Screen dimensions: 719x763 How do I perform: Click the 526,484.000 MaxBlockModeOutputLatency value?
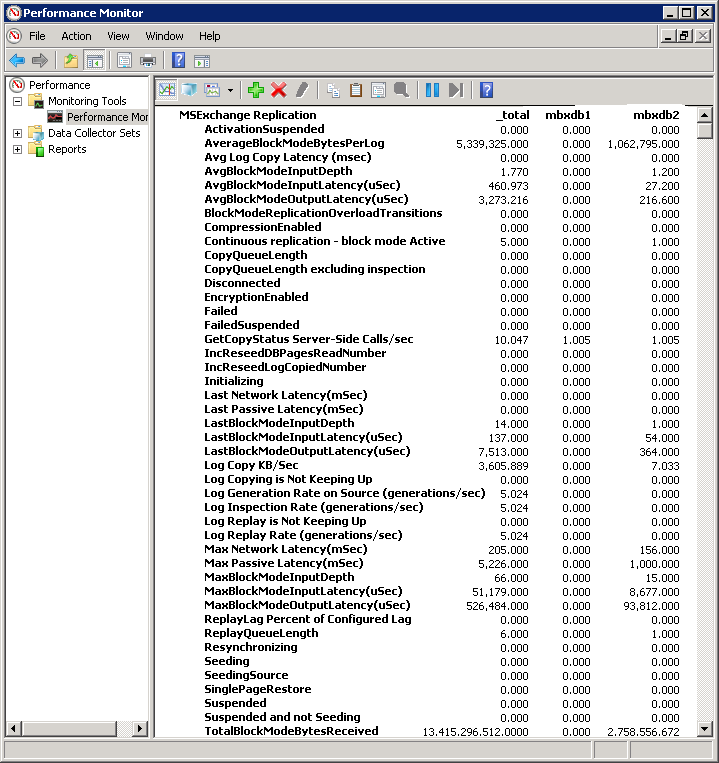[497, 606]
